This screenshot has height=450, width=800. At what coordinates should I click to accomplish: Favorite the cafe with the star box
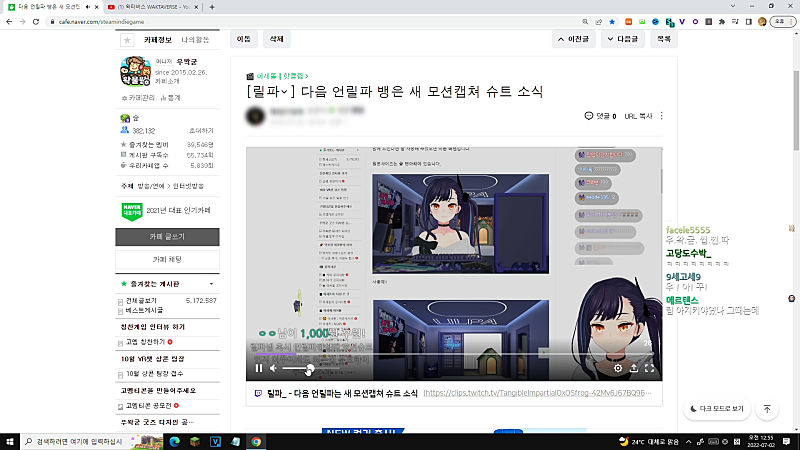coord(127,40)
